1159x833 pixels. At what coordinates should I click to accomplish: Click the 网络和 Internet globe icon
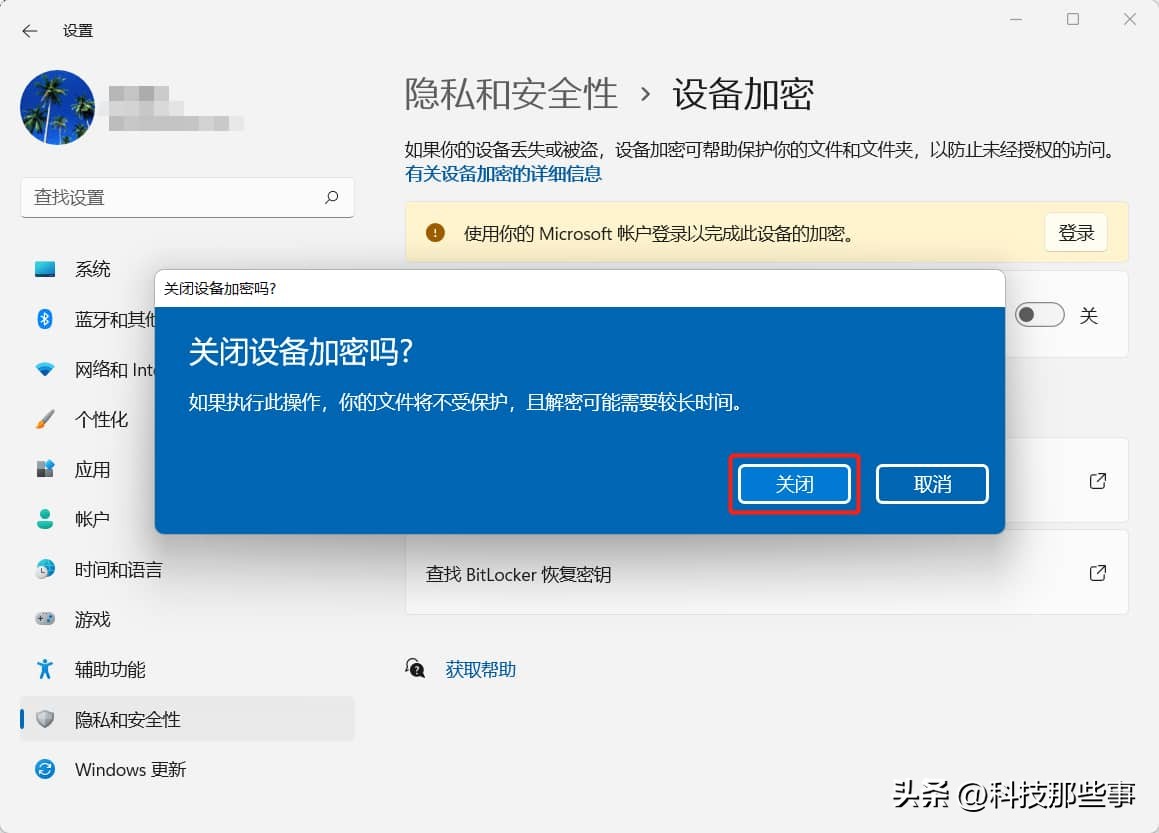point(44,368)
